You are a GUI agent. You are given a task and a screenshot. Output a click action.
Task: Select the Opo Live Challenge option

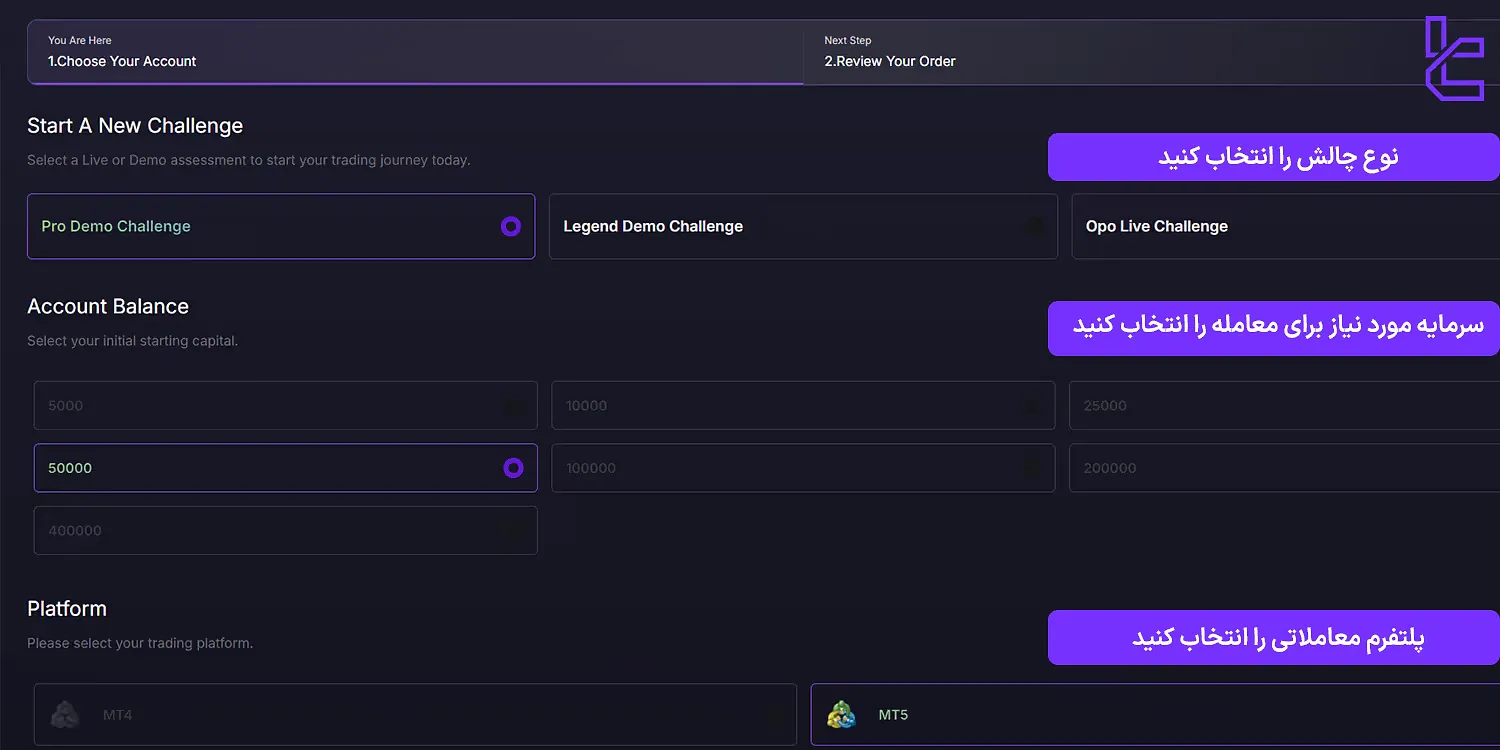tap(1284, 227)
